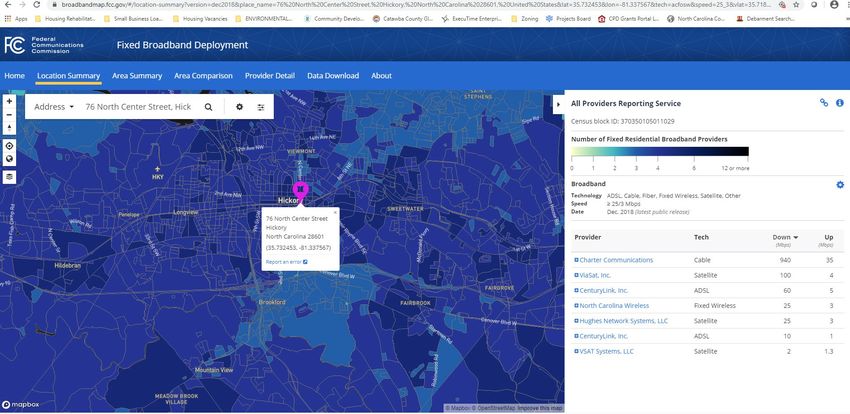Open the filter sliders icon
Viewport: 850px width, 414px height.
coord(261,107)
